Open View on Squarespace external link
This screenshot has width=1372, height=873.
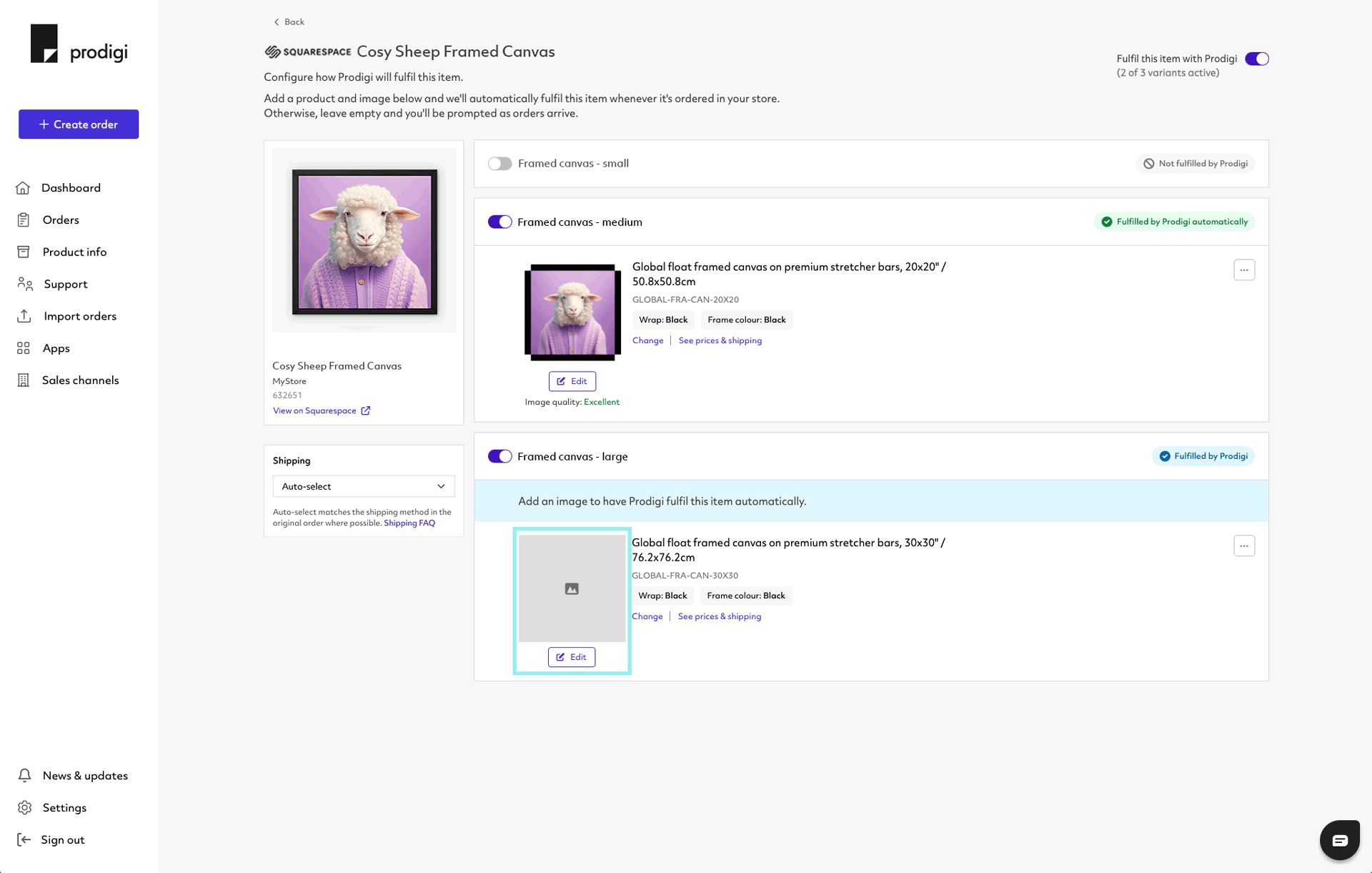pos(321,410)
